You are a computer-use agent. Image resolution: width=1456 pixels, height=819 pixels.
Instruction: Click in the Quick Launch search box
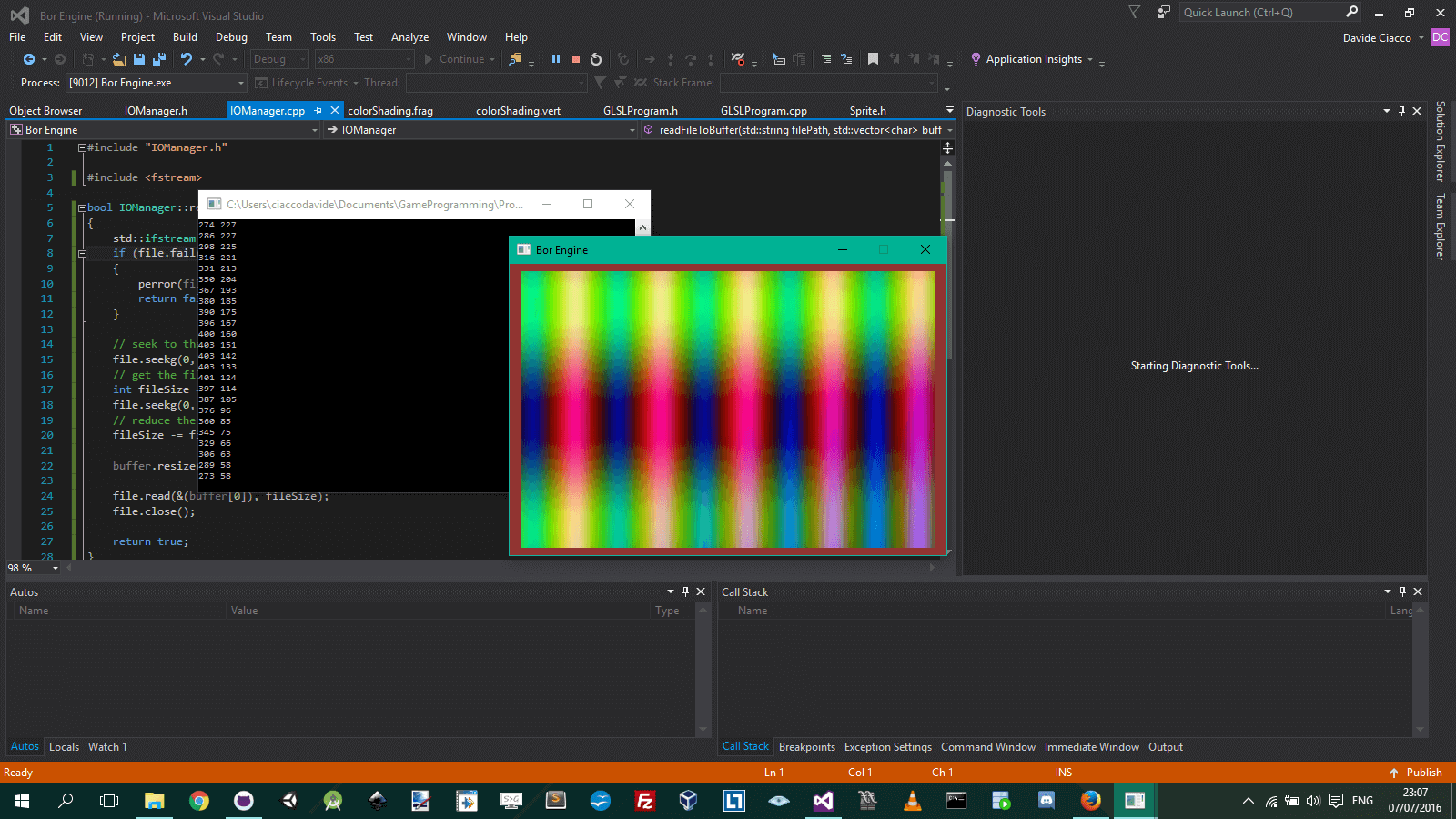point(1260,13)
